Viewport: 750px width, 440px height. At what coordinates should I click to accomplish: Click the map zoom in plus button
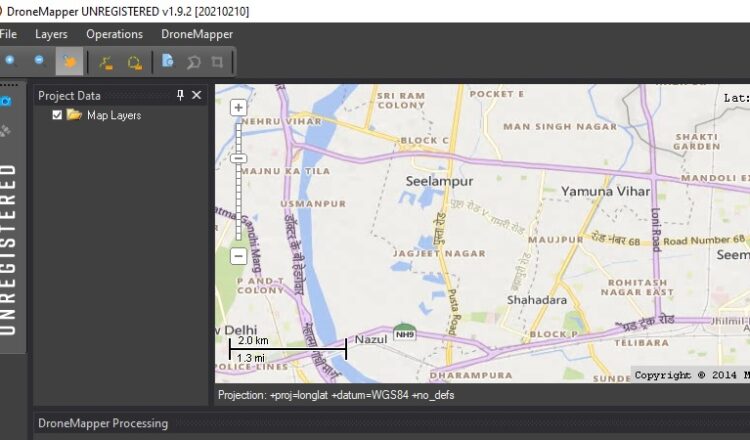click(x=238, y=108)
